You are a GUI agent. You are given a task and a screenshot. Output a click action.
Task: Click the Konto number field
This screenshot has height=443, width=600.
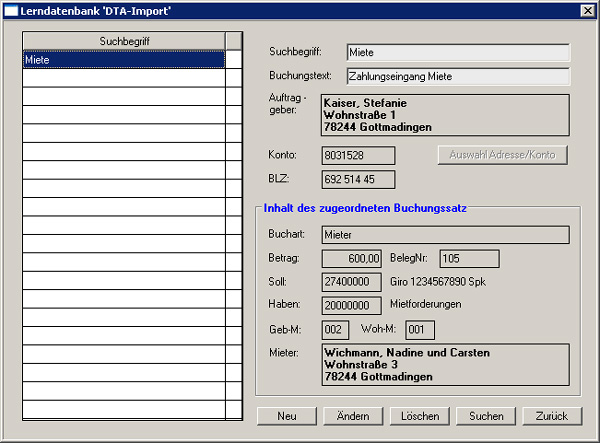tap(358, 156)
